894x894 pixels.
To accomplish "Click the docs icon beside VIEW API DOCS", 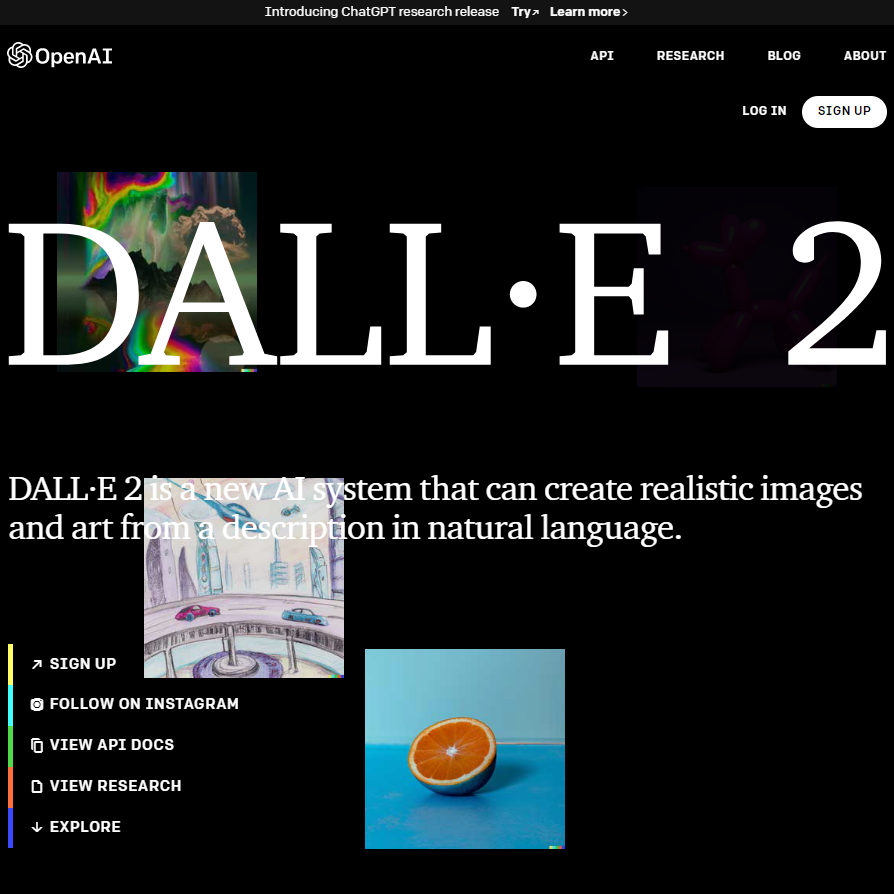I will (x=36, y=745).
